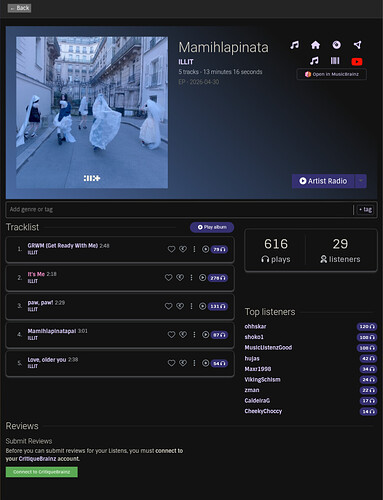Image resolution: width=383 pixels, height=500 pixels.
Task: Click the home page icon for ILLIT
Action: (315, 45)
